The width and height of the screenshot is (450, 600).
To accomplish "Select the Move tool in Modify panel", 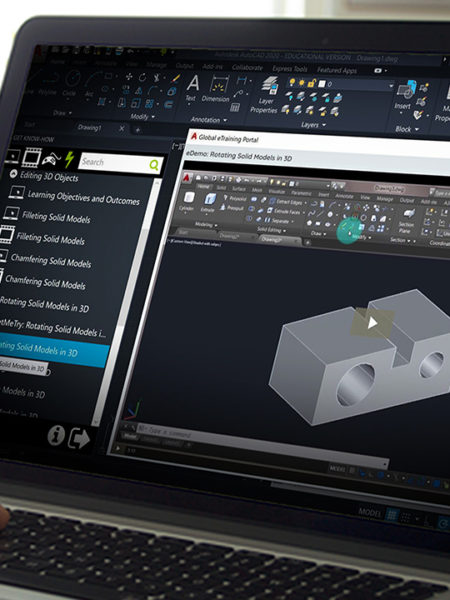I will click(129, 77).
